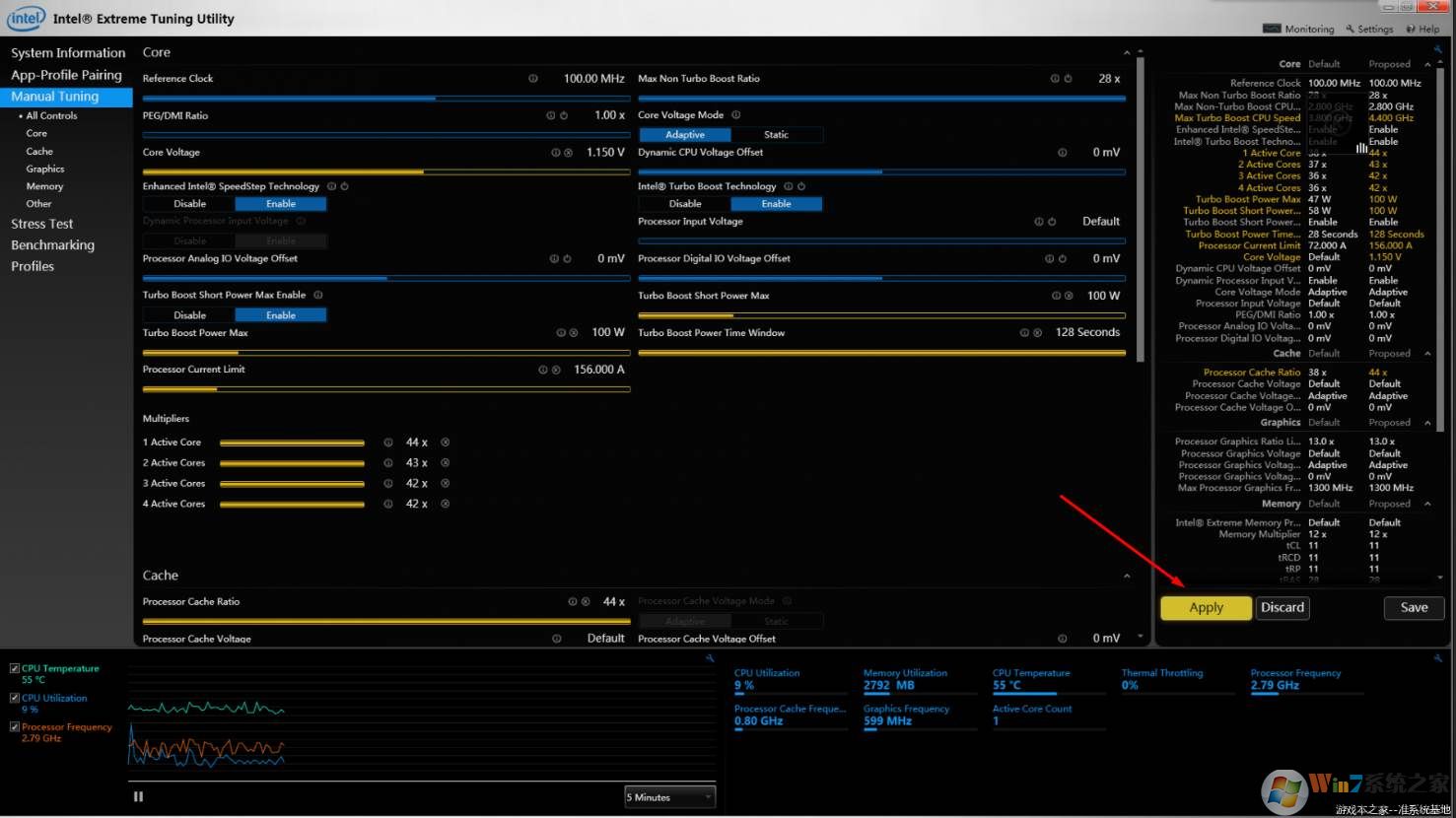The width and height of the screenshot is (1456, 818).
Task: Uncheck the CPU Temperature checkbox
Action: [x=15, y=668]
